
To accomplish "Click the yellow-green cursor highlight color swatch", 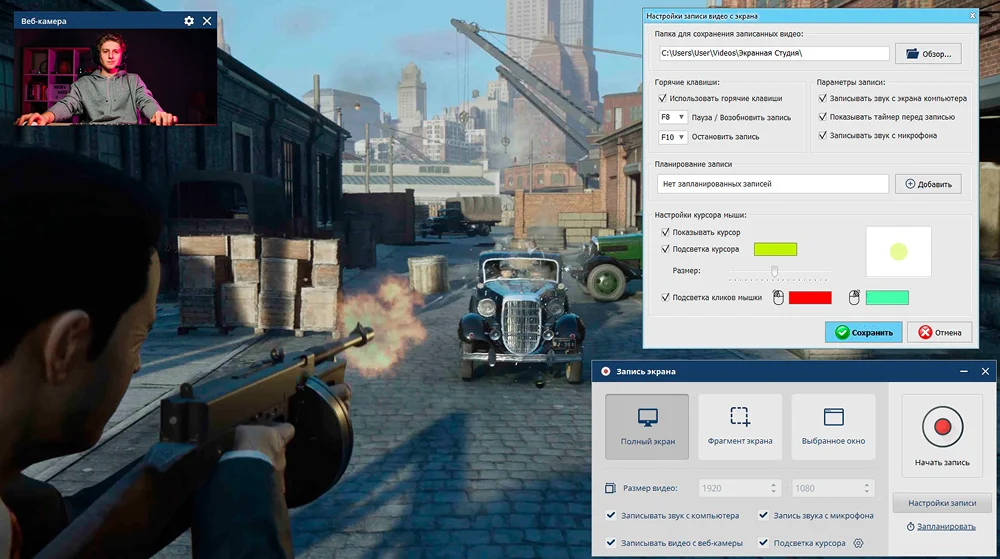I will click(775, 249).
